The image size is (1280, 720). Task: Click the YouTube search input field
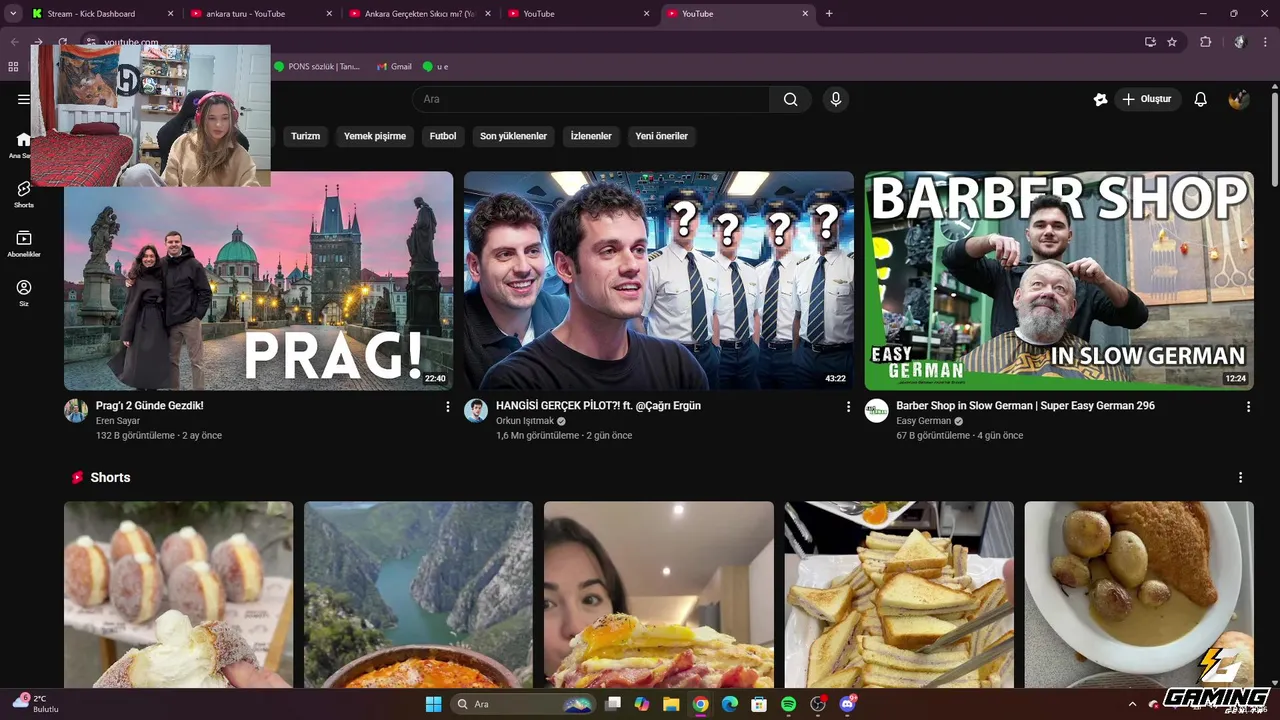(590, 99)
